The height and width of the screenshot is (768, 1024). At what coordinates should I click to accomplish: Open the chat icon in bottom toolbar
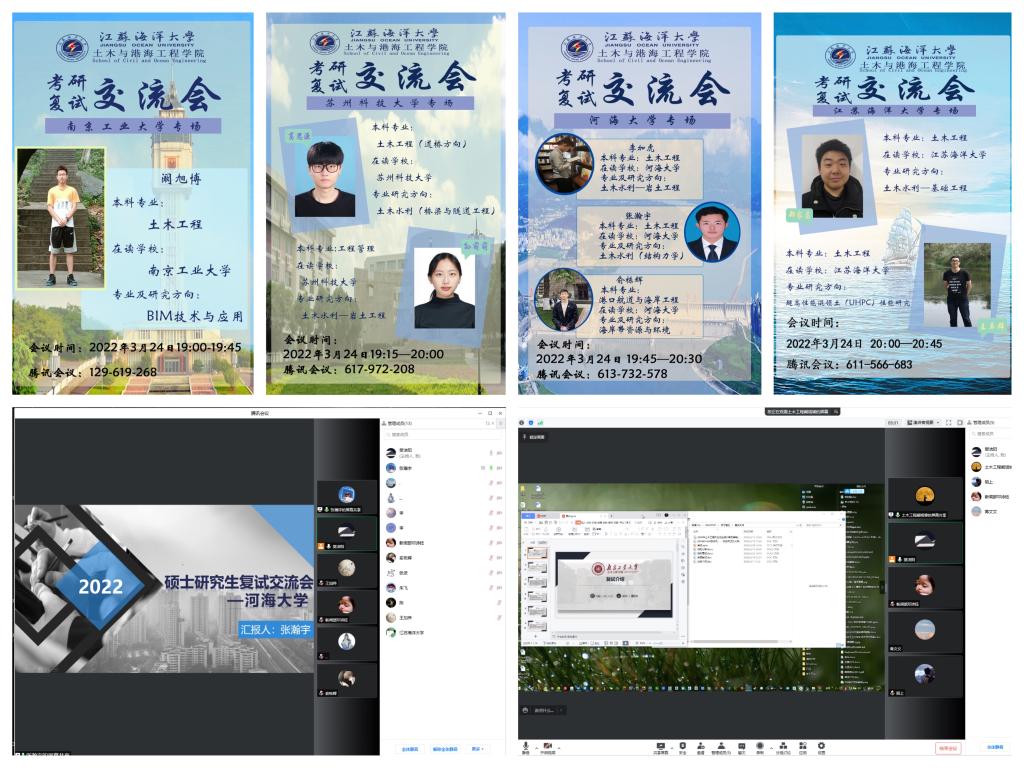741,745
